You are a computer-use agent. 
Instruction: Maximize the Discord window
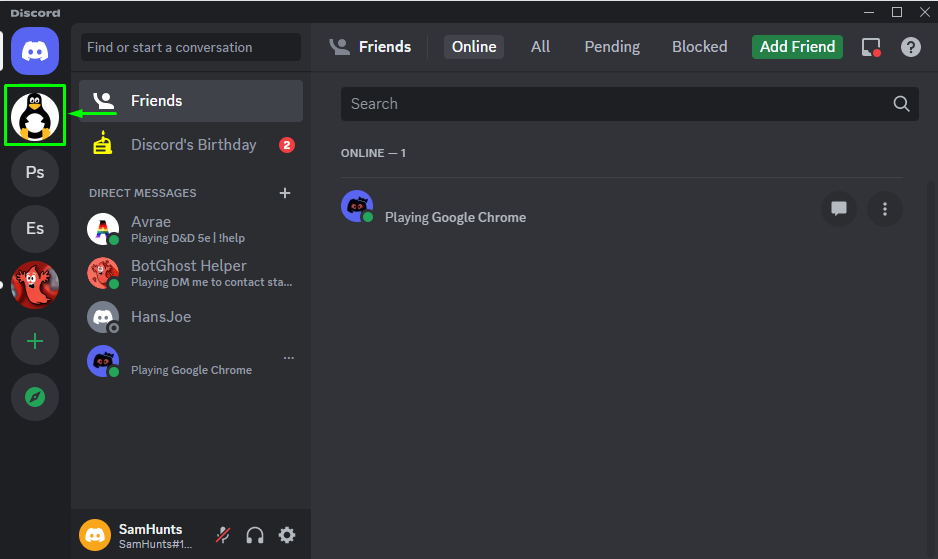click(897, 12)
